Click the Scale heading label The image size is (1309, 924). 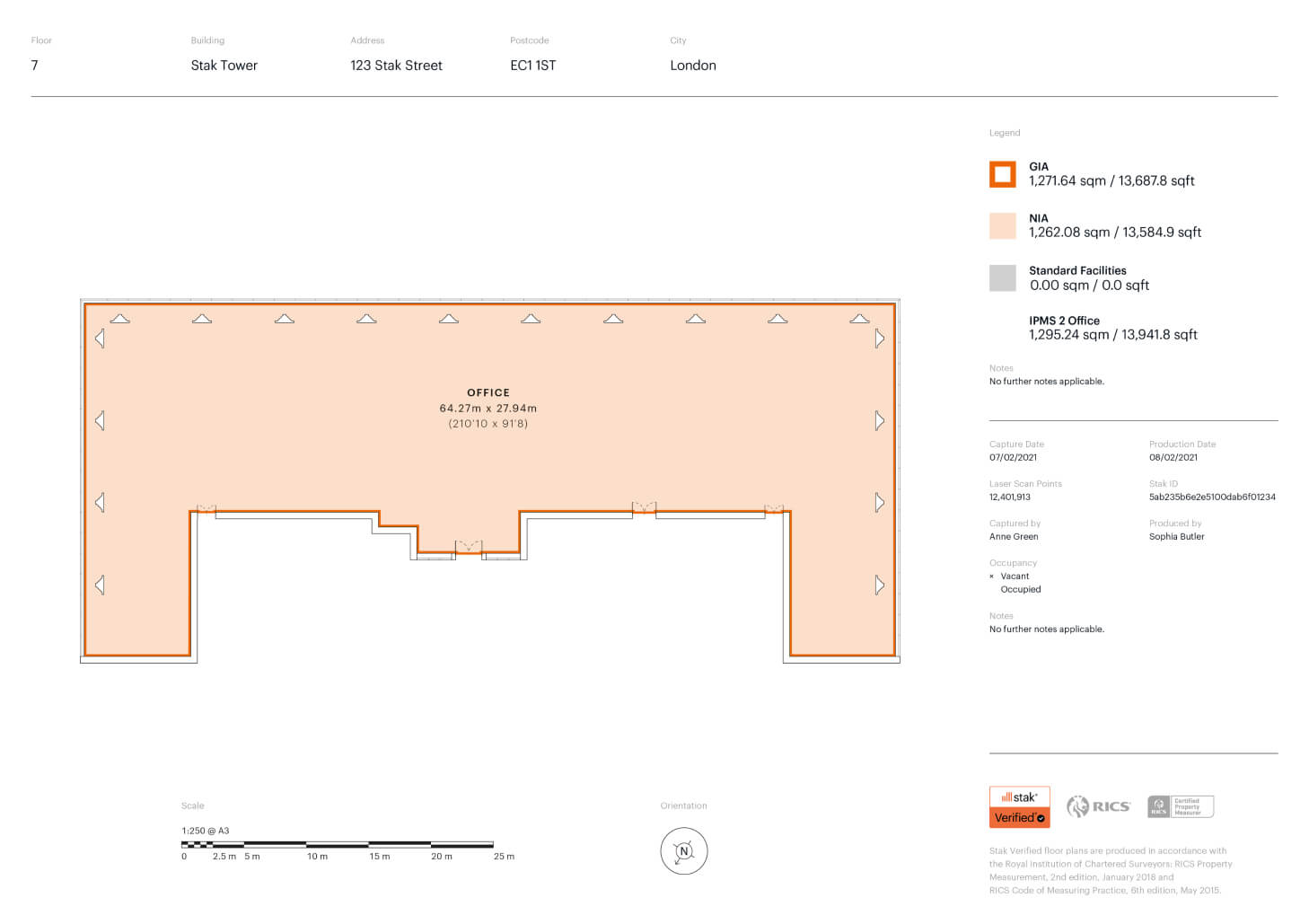coord(193,806)
